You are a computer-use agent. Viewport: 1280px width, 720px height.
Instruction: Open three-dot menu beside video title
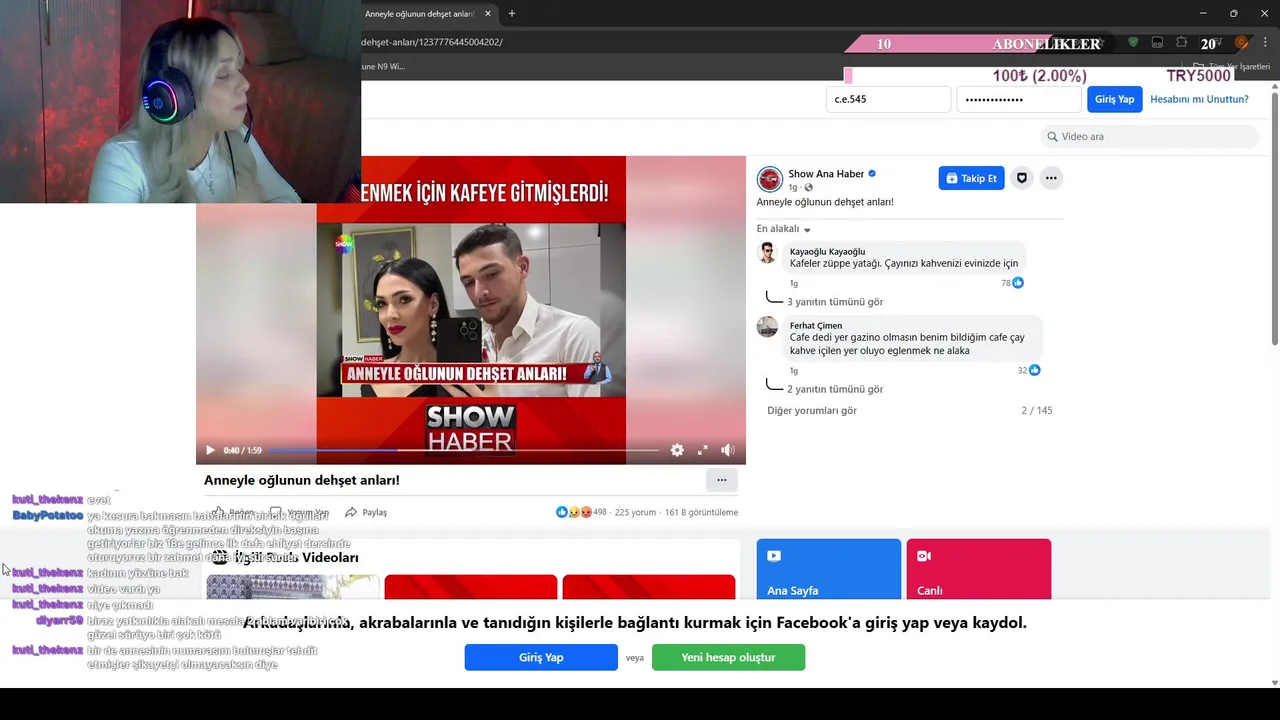pyautogui.click(x=722, y=480)
